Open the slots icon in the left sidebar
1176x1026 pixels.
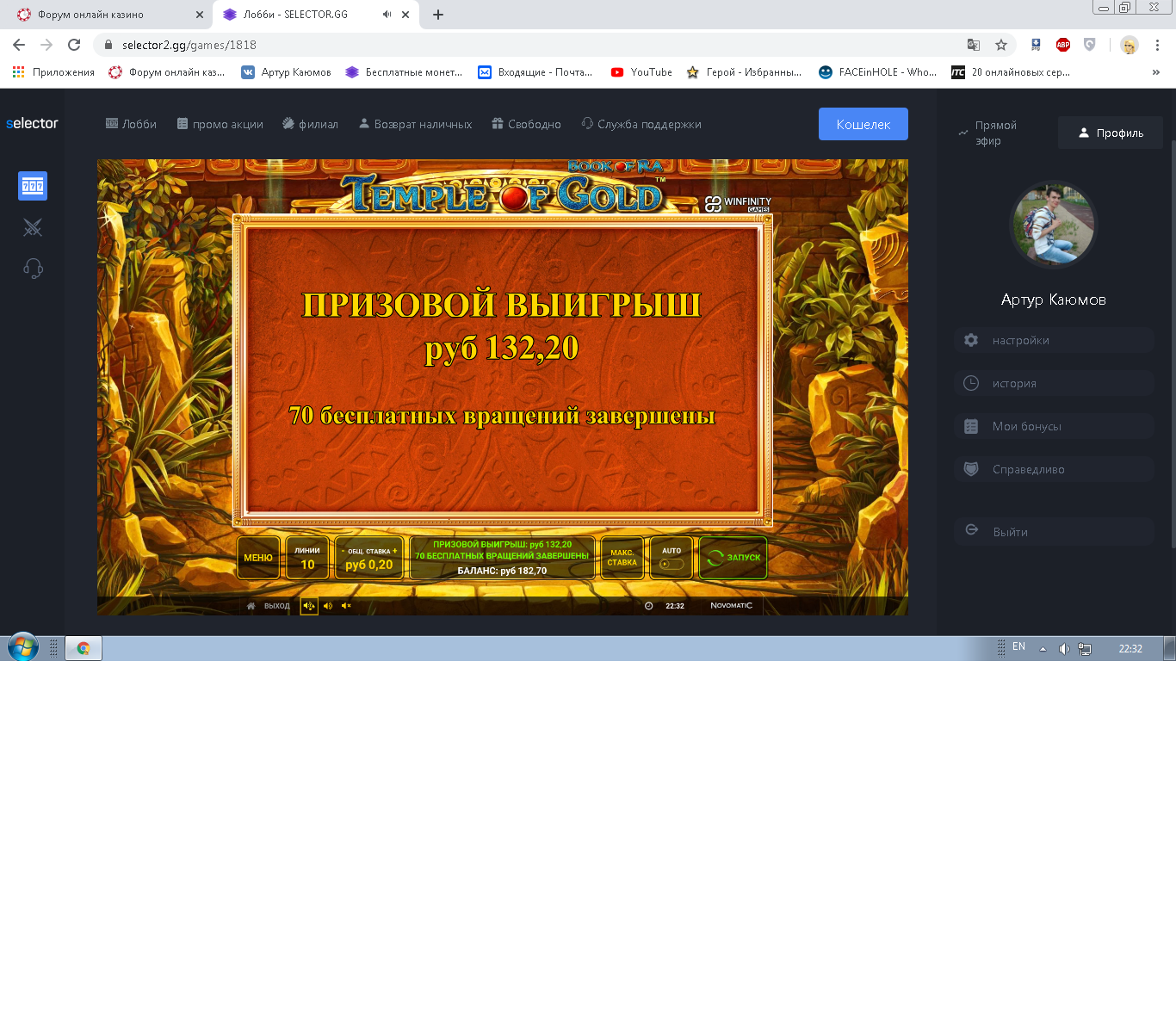point(33,186)
